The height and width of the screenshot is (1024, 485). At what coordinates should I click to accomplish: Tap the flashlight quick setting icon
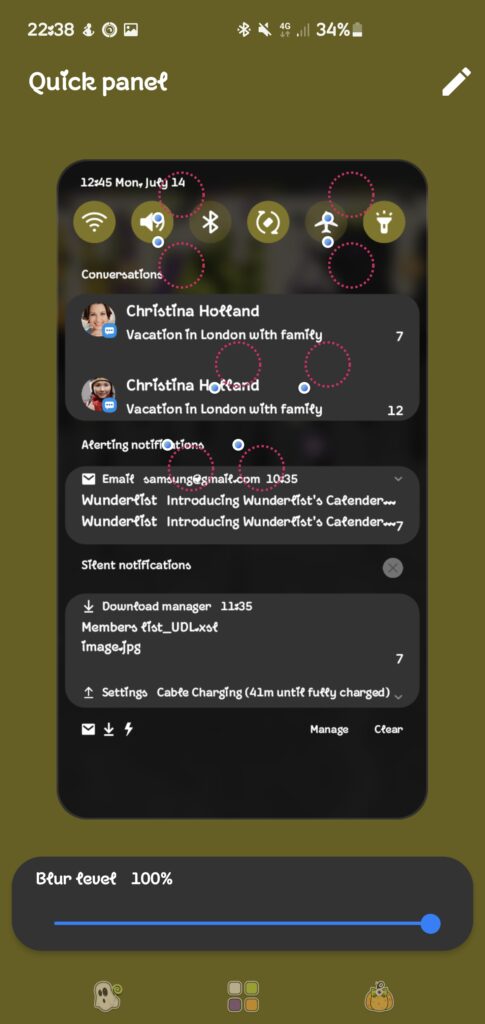[384, 223]
